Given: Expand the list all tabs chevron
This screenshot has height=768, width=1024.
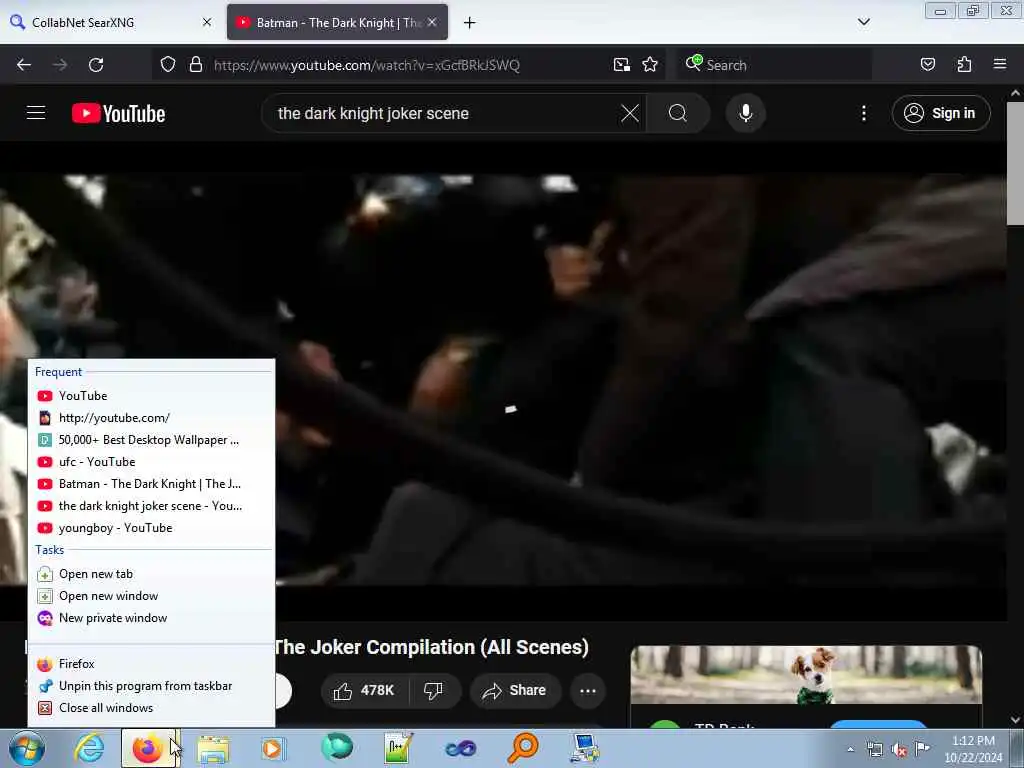Looking at the screenshot, I should click(863, 22).
